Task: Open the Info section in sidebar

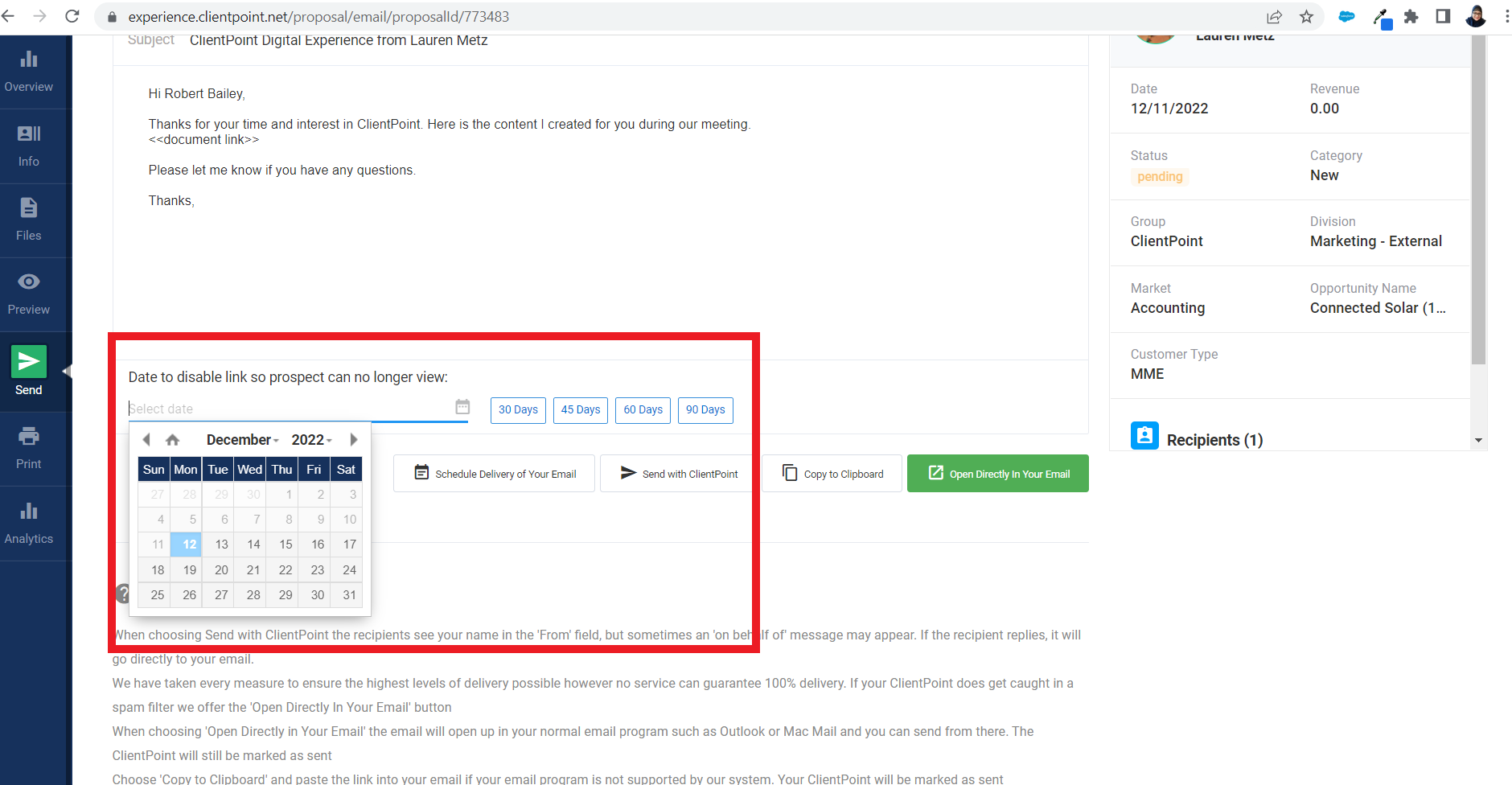Action: 29,146
